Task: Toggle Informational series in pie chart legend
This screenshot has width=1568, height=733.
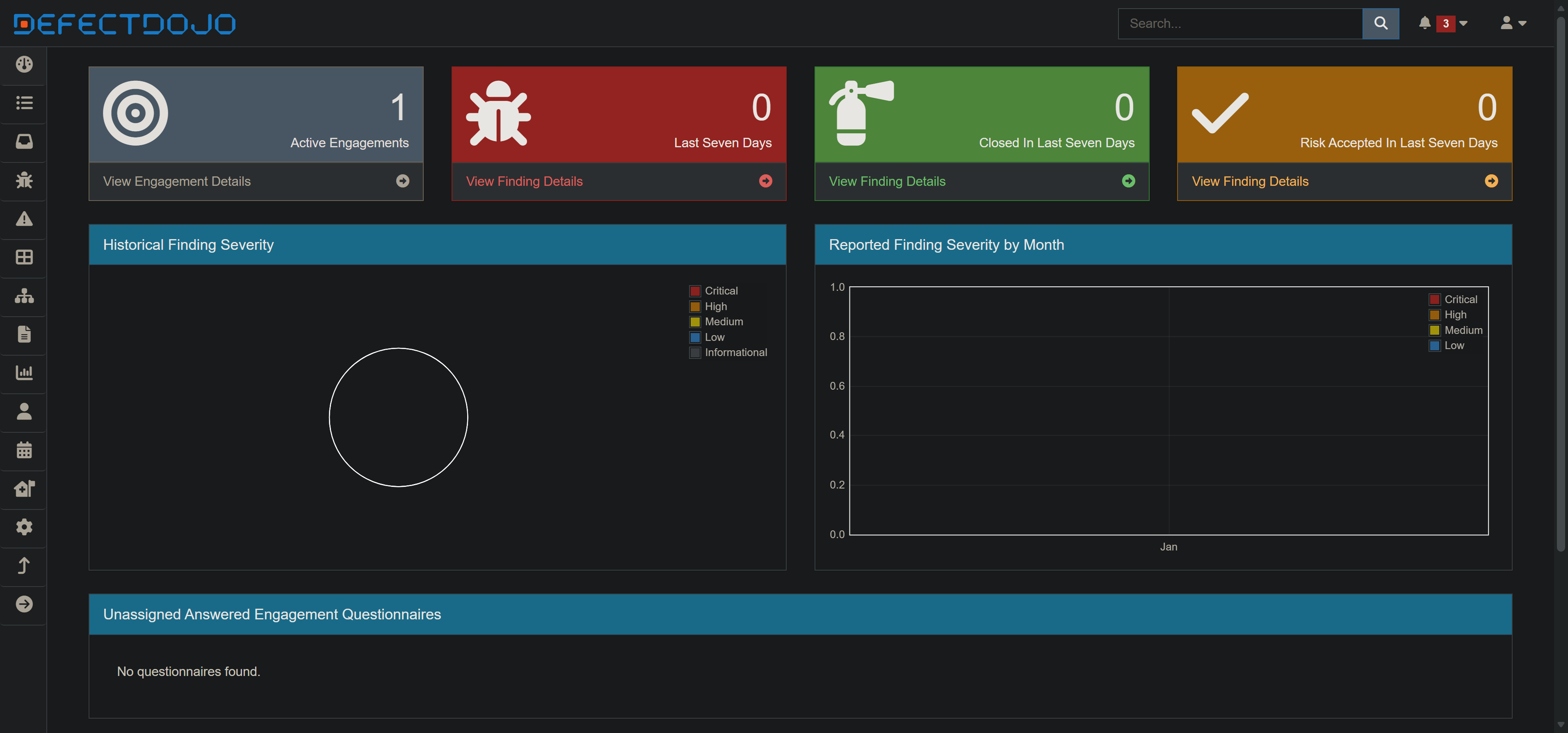Action: (735, 352)
